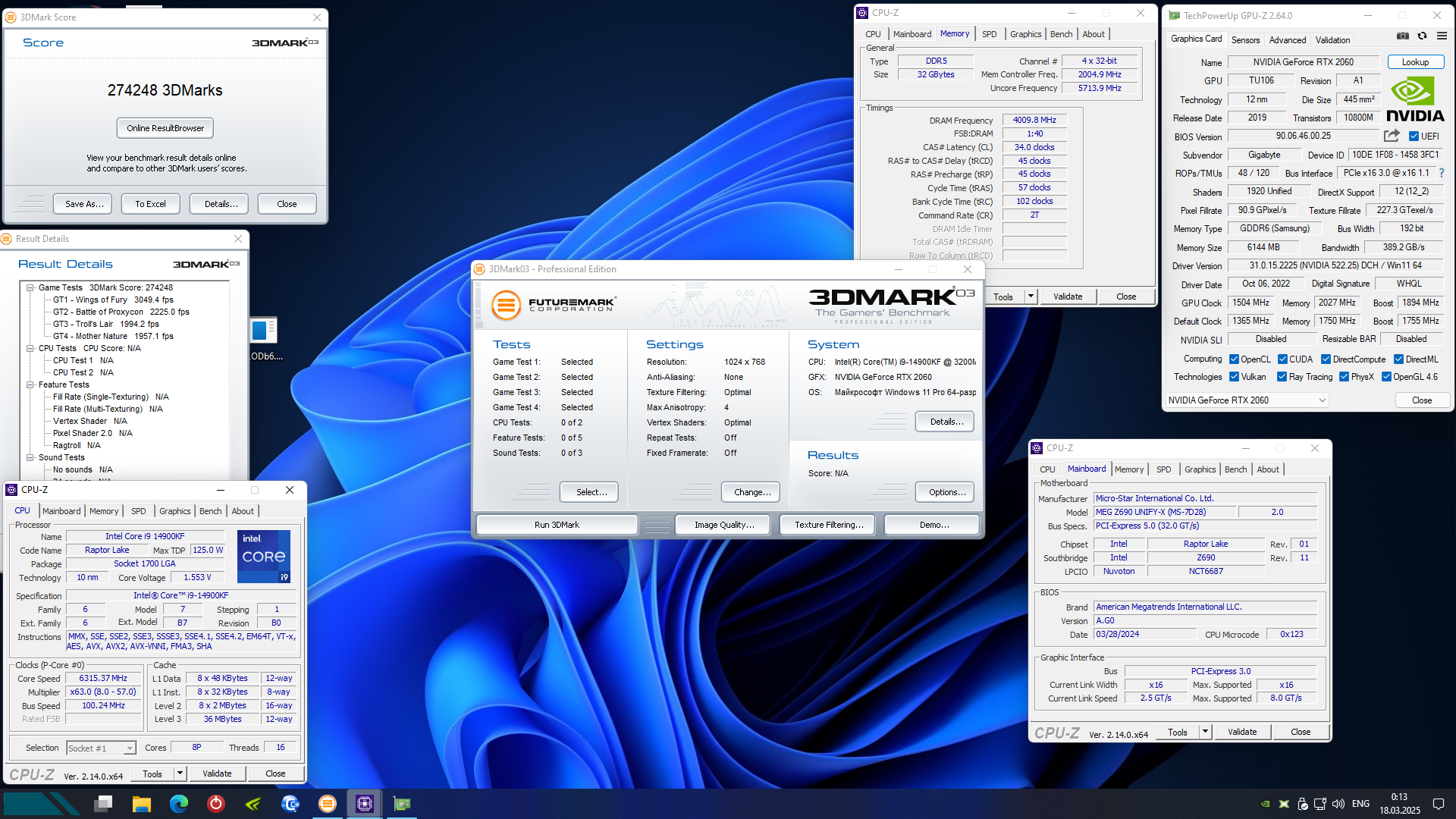Toggle the DirectML checkbox

point(1398,359)
